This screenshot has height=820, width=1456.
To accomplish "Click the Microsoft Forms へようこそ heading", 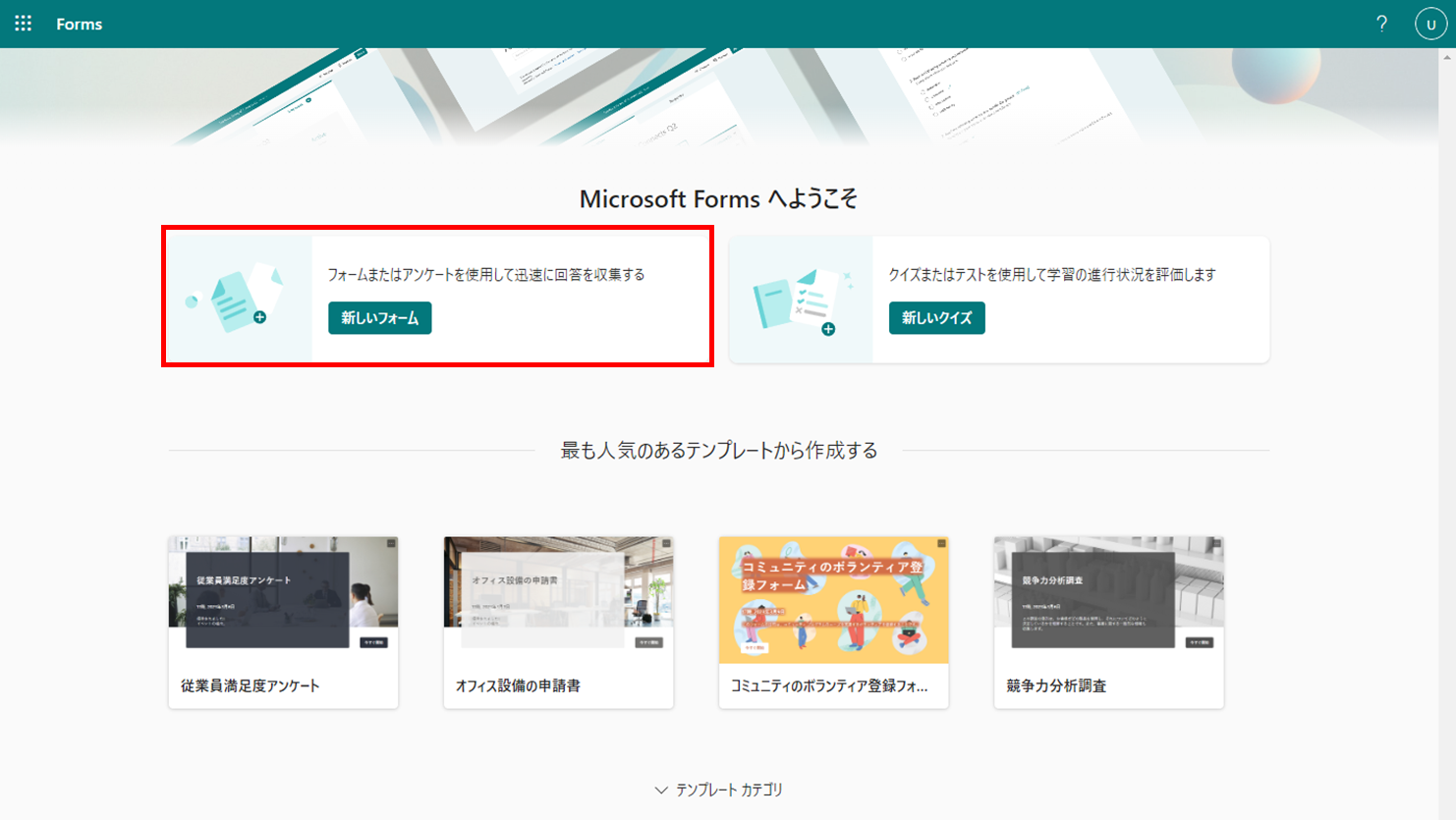I will 718,199.
